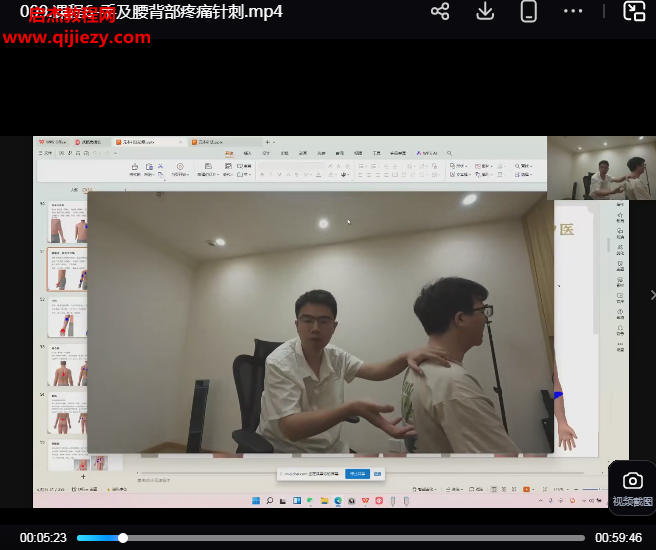The height and width of the screenshot is (550, 656).
Task: Click the format painter icon in ribbon
Action: tap(135, 166)
